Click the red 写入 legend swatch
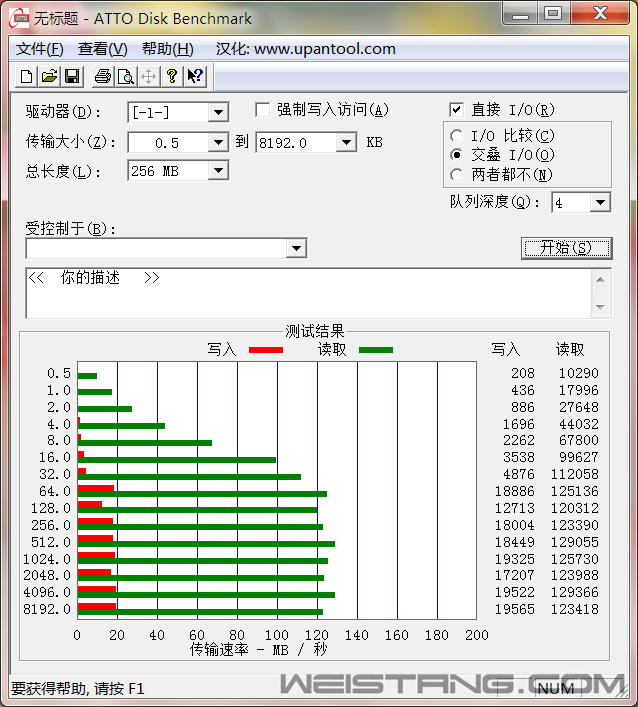Image resolution: width=638 pixels, height=707 pixels. (x=266, y=350)
